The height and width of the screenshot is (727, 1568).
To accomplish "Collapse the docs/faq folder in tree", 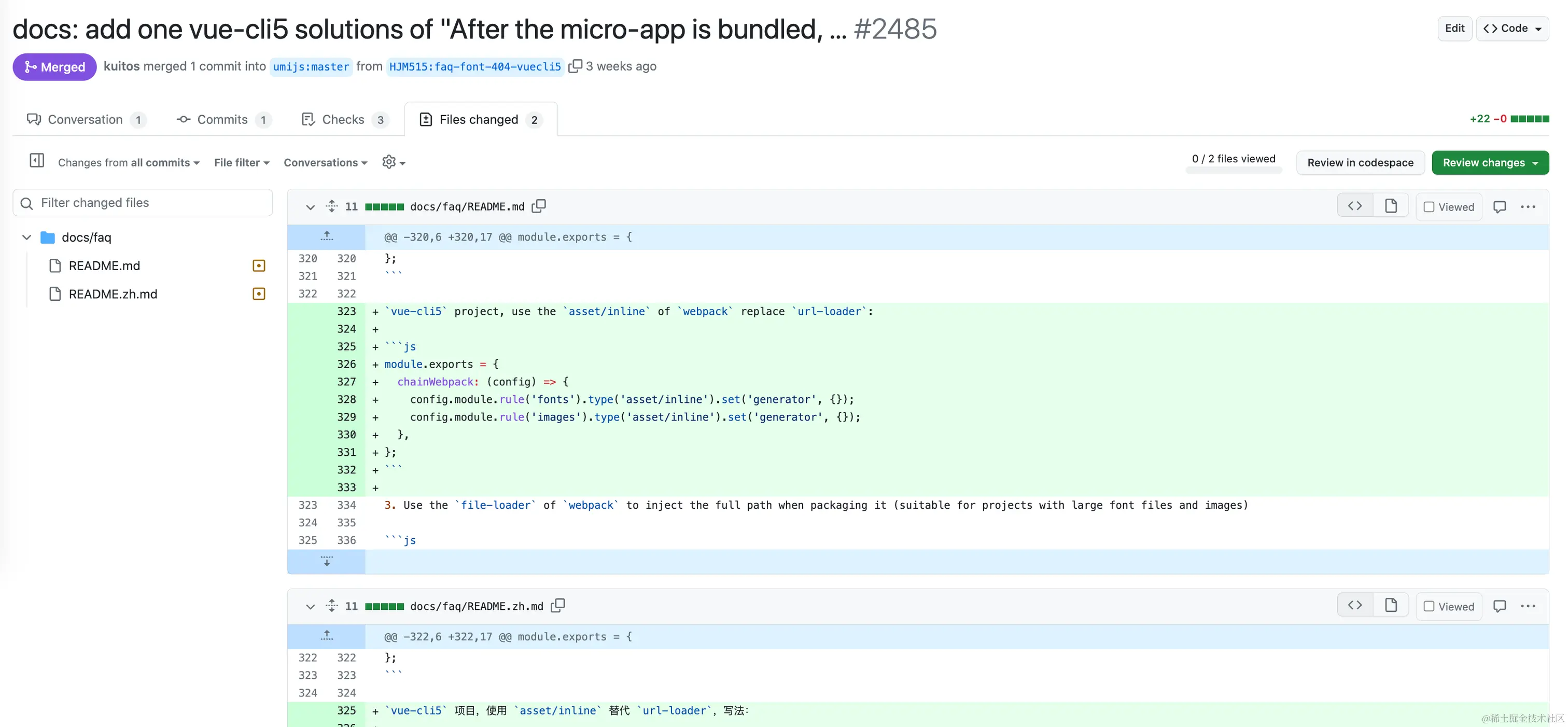I will pos(26,237).
